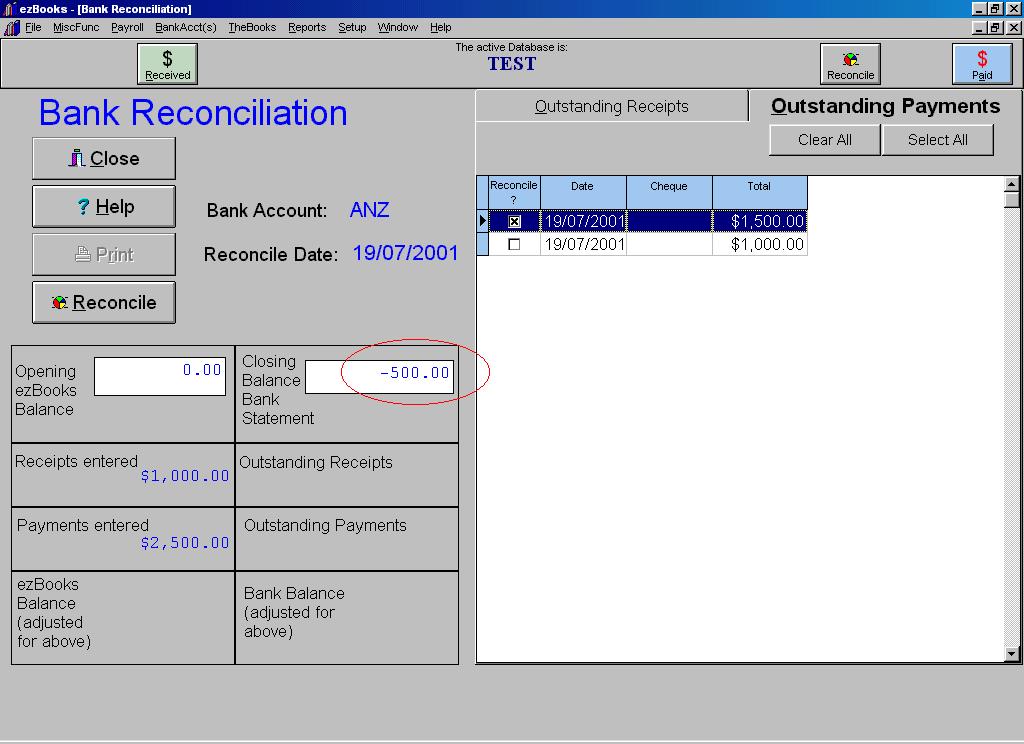Image resolution: width=1024 pixels, height=744 pixels.
Task: Click the row selector arrow of the first payment
Action: tap(483, 221)
